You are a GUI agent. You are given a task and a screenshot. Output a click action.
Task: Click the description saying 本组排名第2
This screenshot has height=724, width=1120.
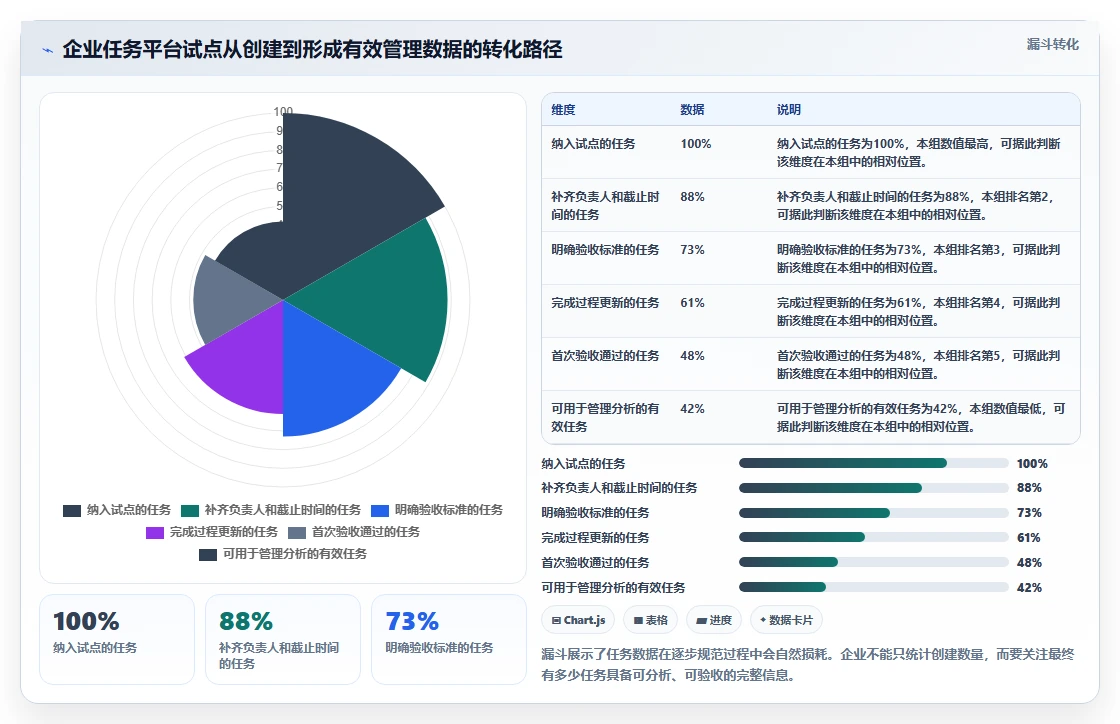point(916,205)
